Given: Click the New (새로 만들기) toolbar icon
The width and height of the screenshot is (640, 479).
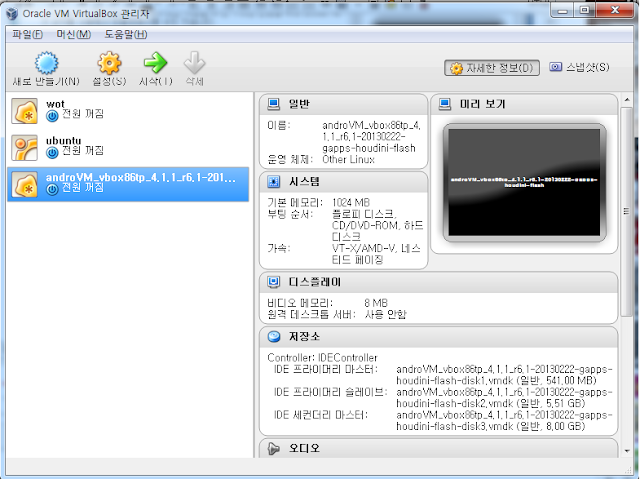Looking at the screenshot, I should pyautogui.click(x=46, y=63).
